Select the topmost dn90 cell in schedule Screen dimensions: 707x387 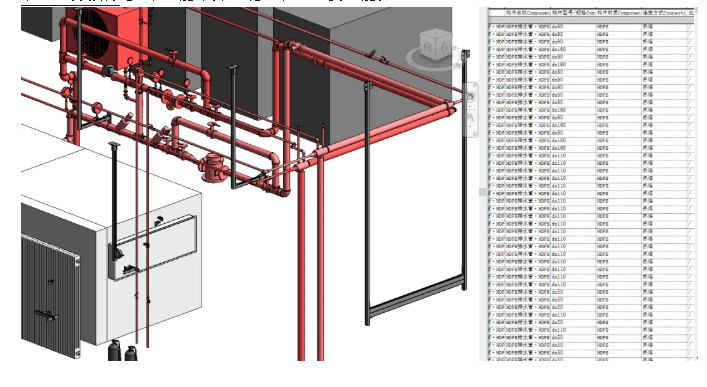(573, 27)
